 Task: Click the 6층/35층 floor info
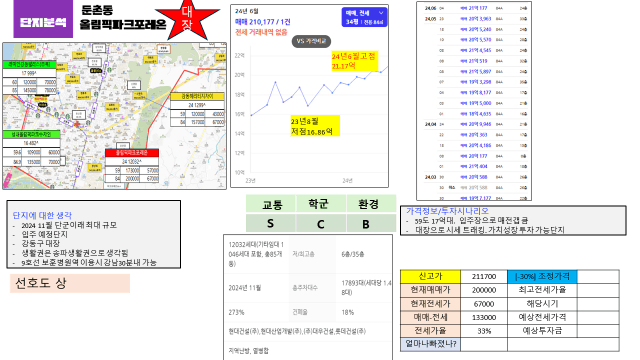pos(353,254)
